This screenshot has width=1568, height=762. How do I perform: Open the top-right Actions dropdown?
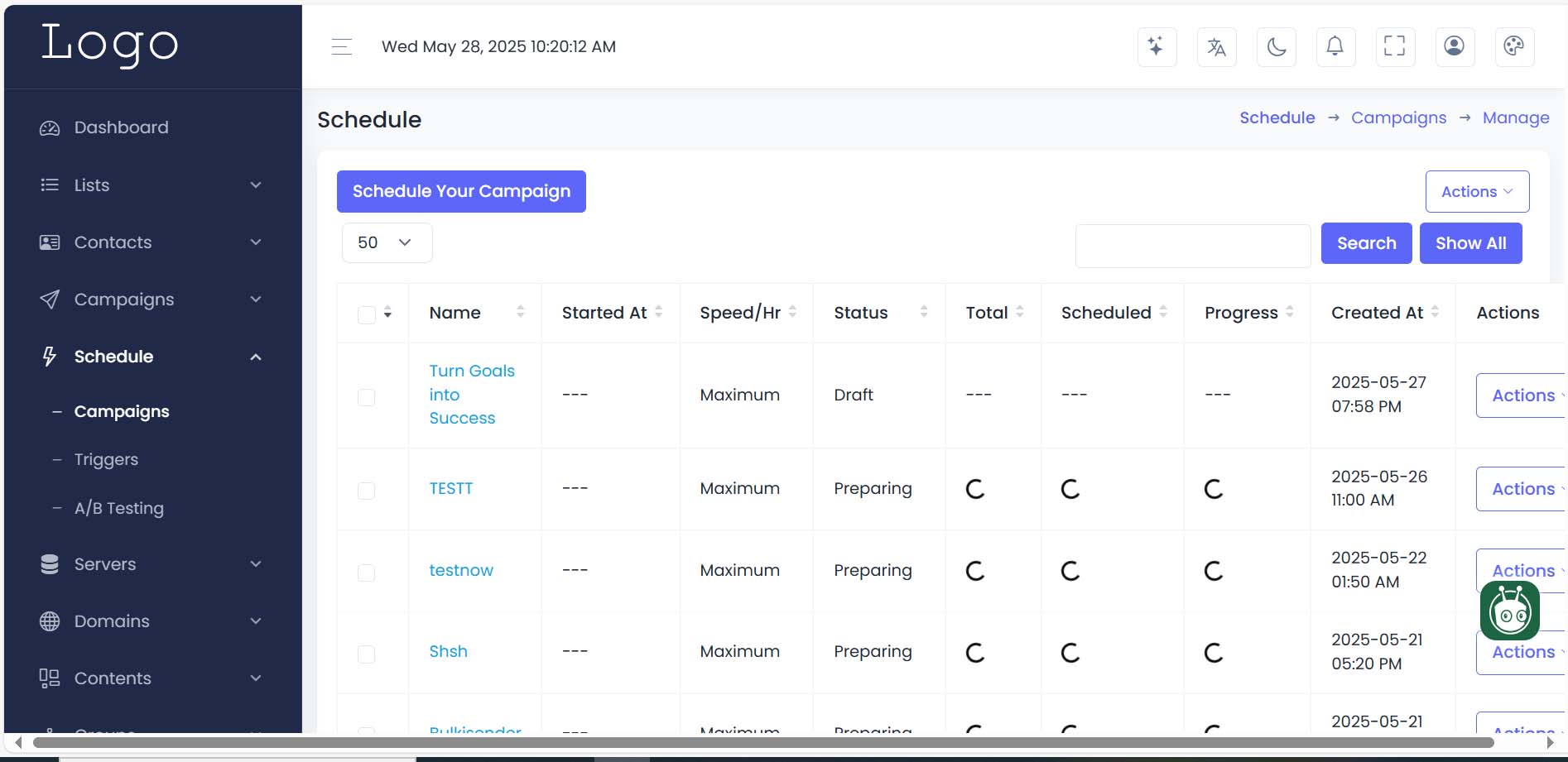click(1476, 192)
